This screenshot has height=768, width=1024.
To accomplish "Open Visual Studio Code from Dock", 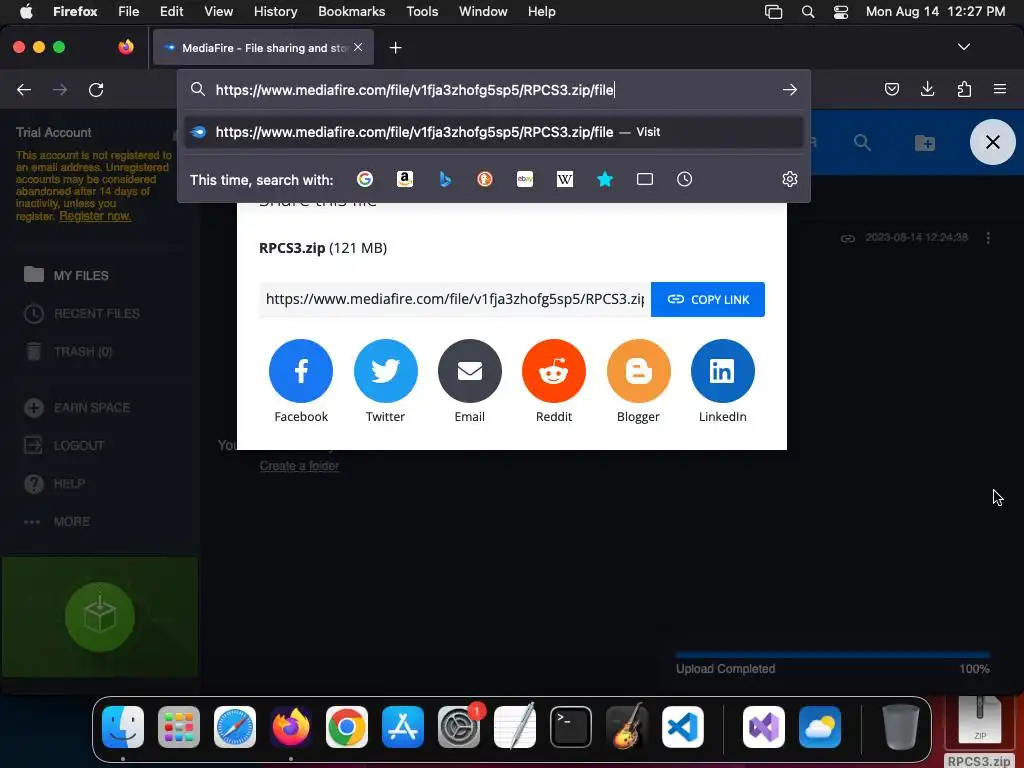I will point(682,727).
